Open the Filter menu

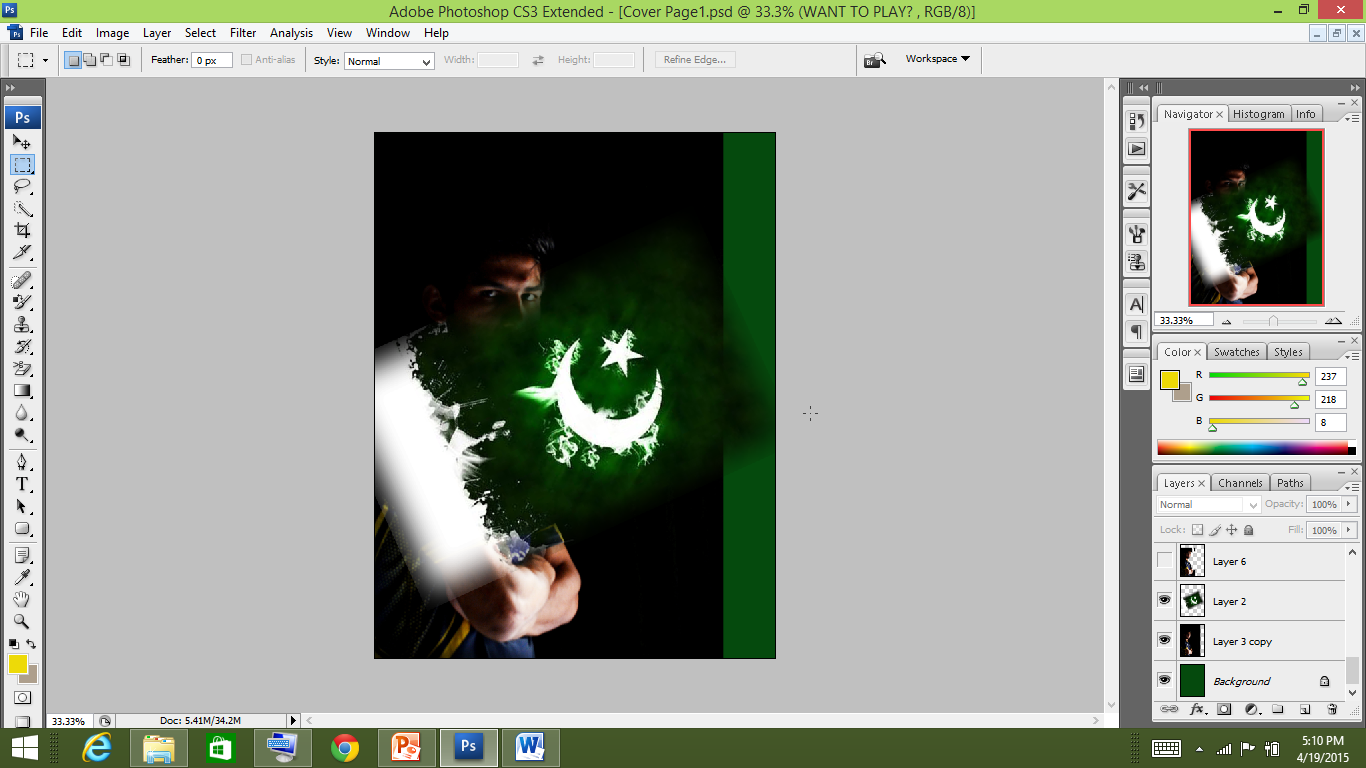[243, 33]
